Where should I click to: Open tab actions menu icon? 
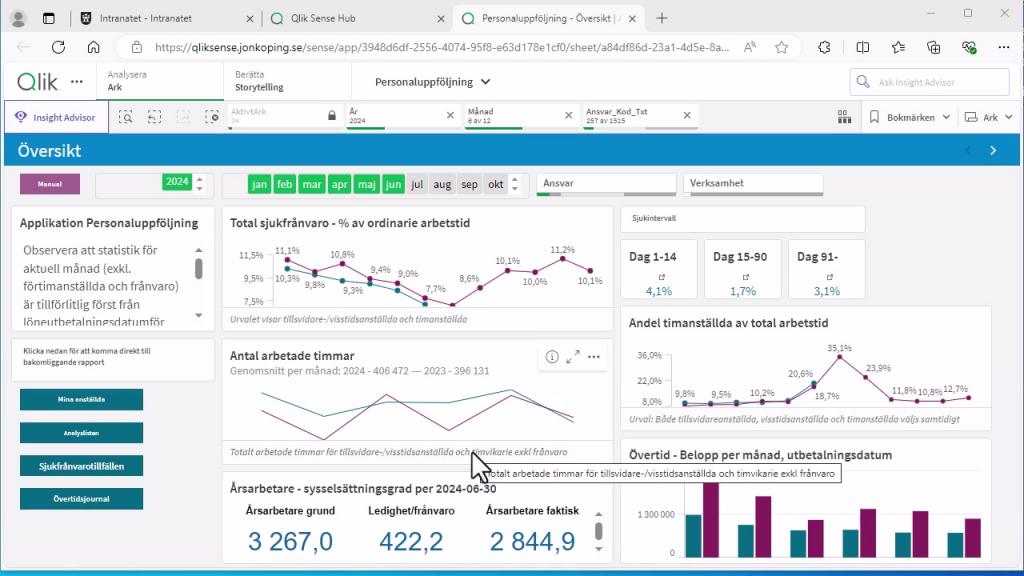49,18
